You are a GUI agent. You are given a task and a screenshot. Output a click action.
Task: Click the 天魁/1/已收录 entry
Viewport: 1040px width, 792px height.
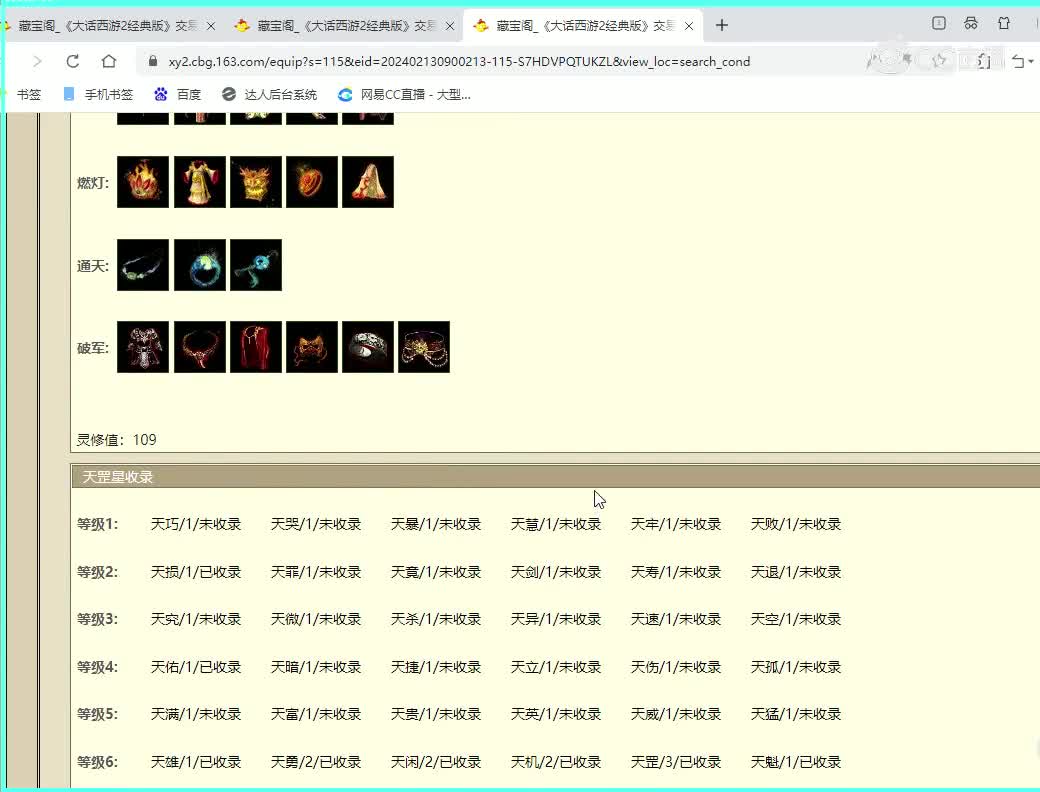(796, 761)
